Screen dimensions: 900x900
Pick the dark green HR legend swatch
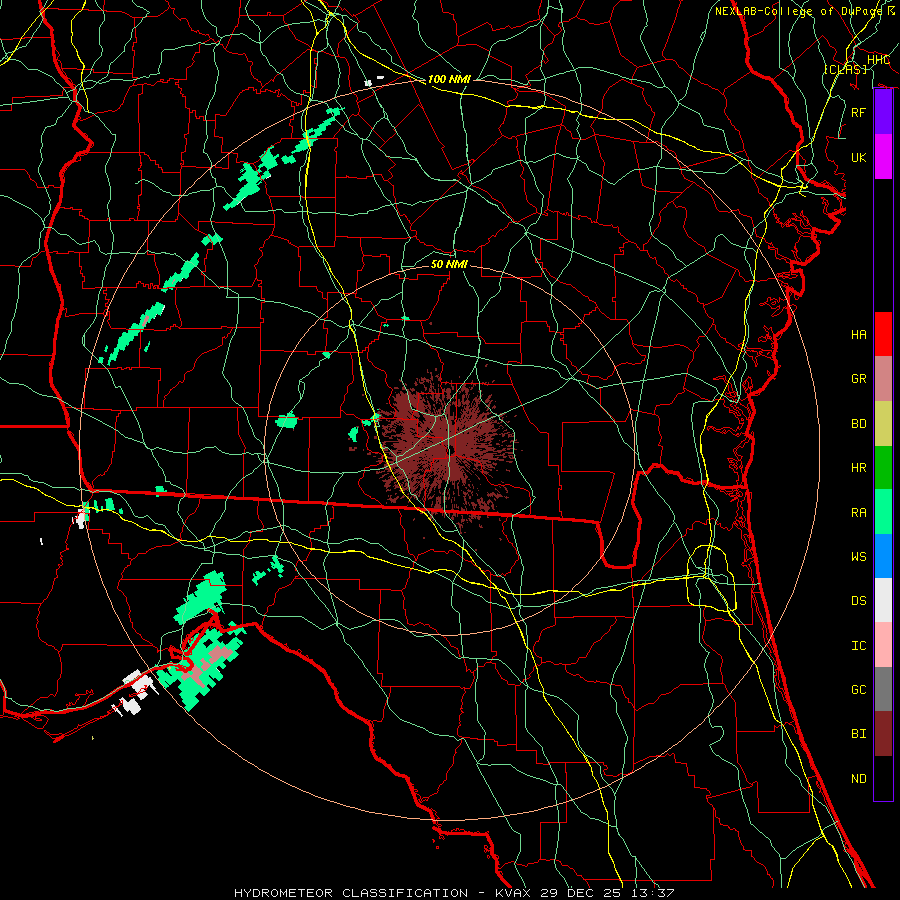pos(883,468)
